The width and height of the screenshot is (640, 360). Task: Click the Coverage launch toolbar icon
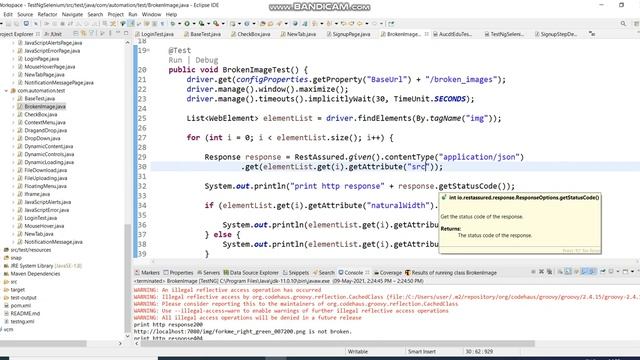coord(202,24)
